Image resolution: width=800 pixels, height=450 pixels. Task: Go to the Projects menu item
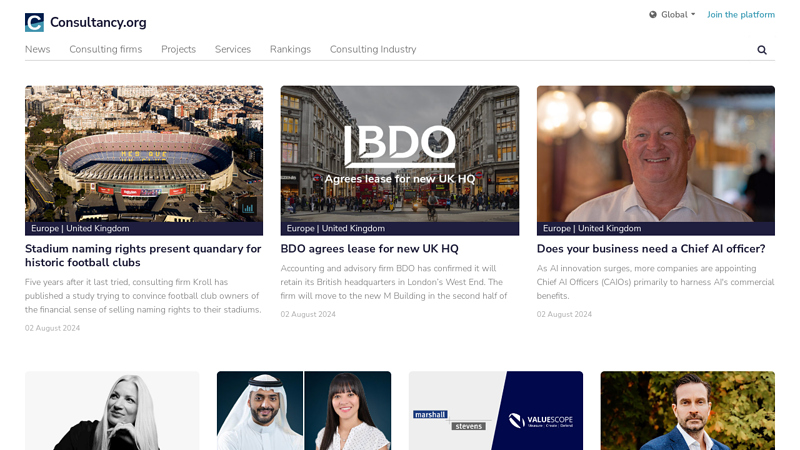pos(179,49)
